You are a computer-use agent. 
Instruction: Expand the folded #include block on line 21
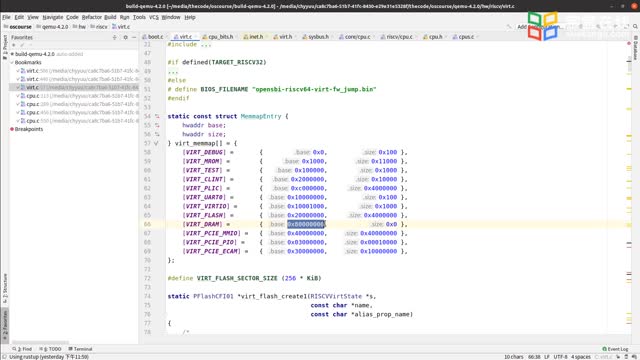(x=206, y=44)
